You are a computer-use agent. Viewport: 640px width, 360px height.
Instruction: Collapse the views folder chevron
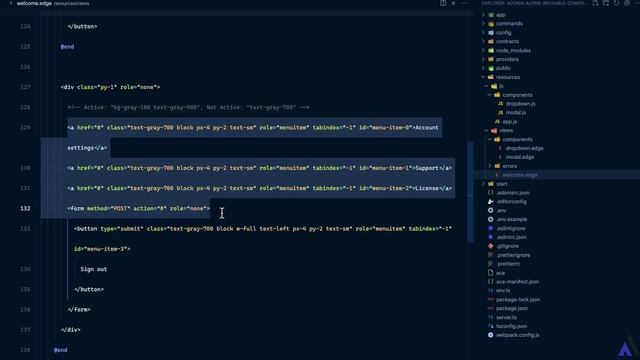pos(487,131)
